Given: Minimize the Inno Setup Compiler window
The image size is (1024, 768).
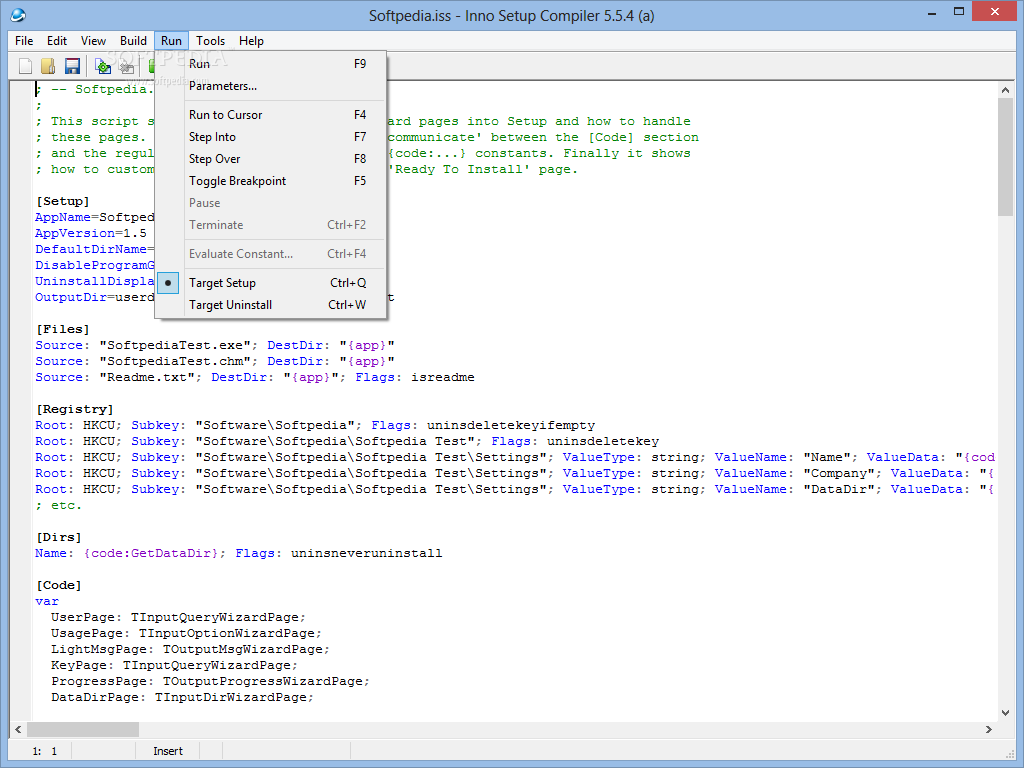Looking at the screenshot, I should (932, 12).
